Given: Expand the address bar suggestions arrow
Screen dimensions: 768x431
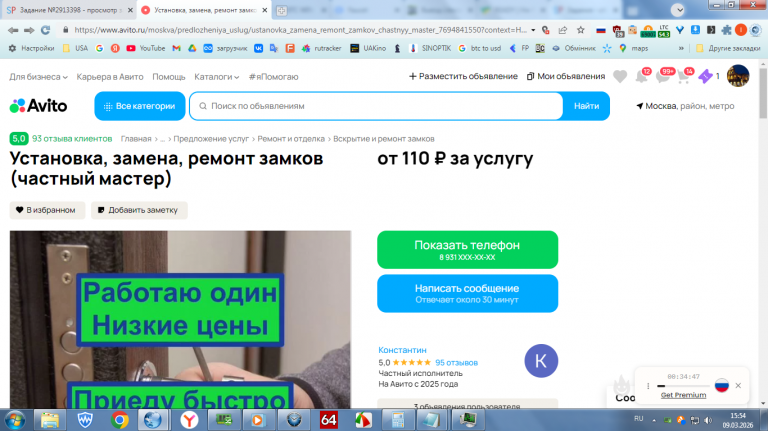Looking at the screenshot, I should (x=533, y=30).
